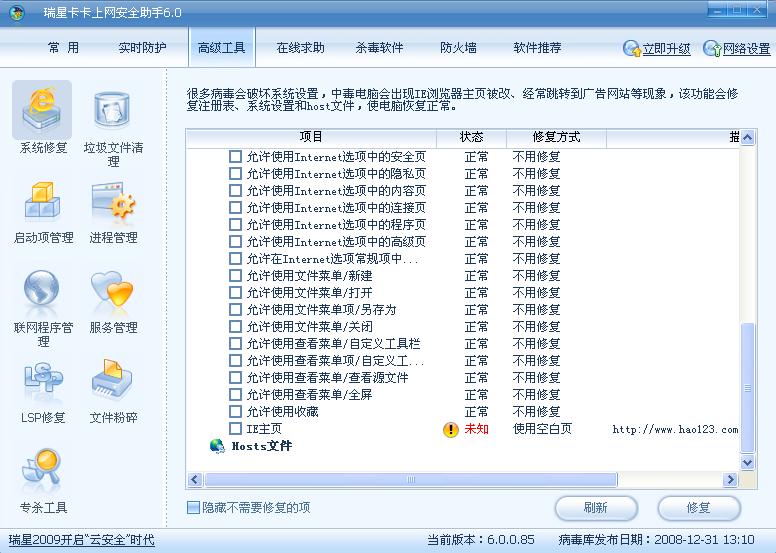This screenshot has width=776, height=553.
Task: Click the horizontal scrollbar thumb
Action: click(411, 479)
